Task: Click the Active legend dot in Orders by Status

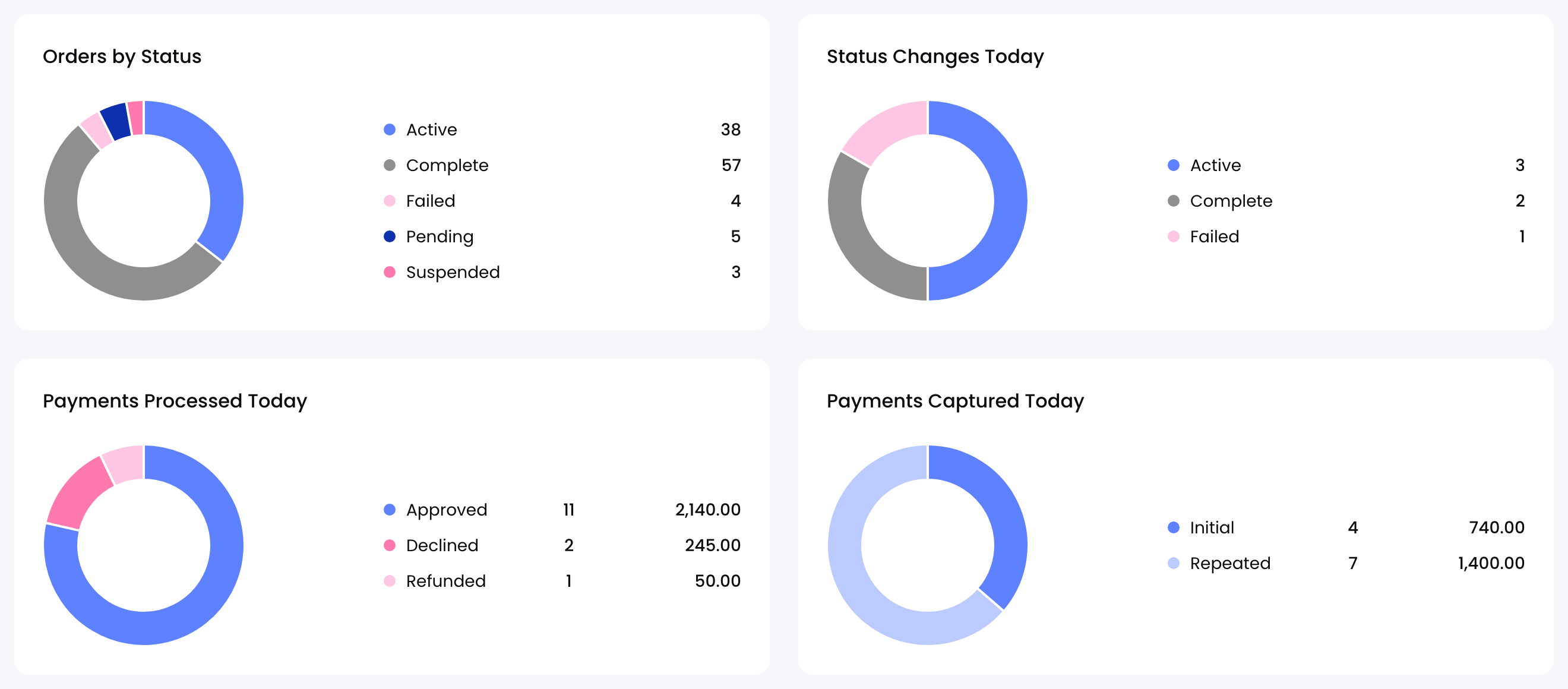Action: pyautogui.click(x=390, y=129)
